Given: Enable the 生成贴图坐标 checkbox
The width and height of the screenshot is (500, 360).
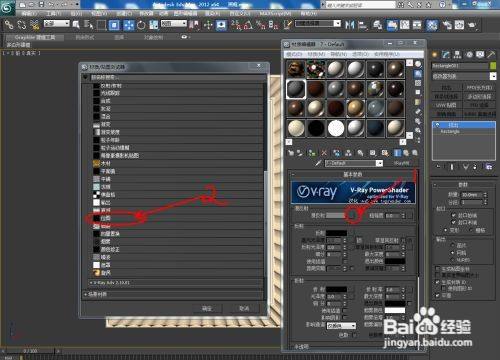Looking at the screenshot, I should point(438,268).
